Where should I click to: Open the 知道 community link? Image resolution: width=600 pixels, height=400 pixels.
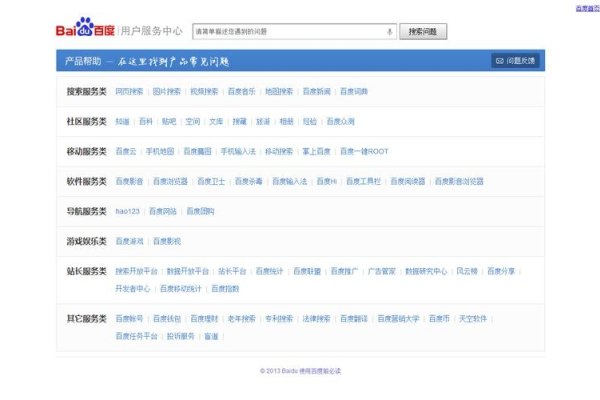click(122, 121)
